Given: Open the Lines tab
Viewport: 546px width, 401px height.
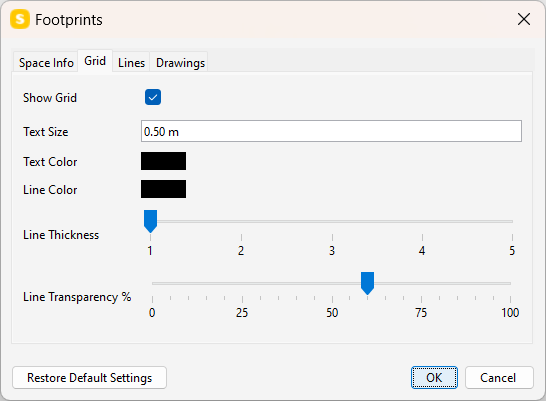Looking at the screenshot, I should click(x=131, y=63).
